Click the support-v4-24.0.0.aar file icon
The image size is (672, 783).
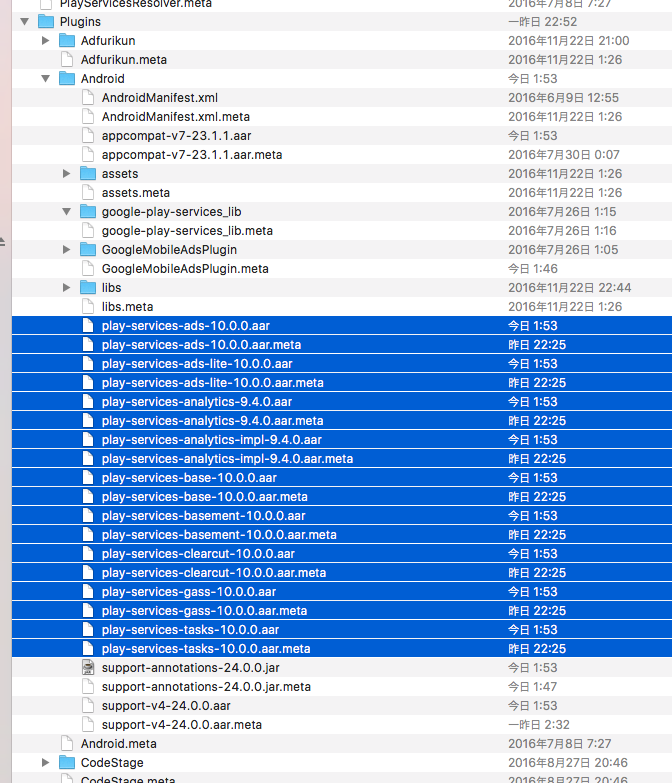tap(88, 706)
